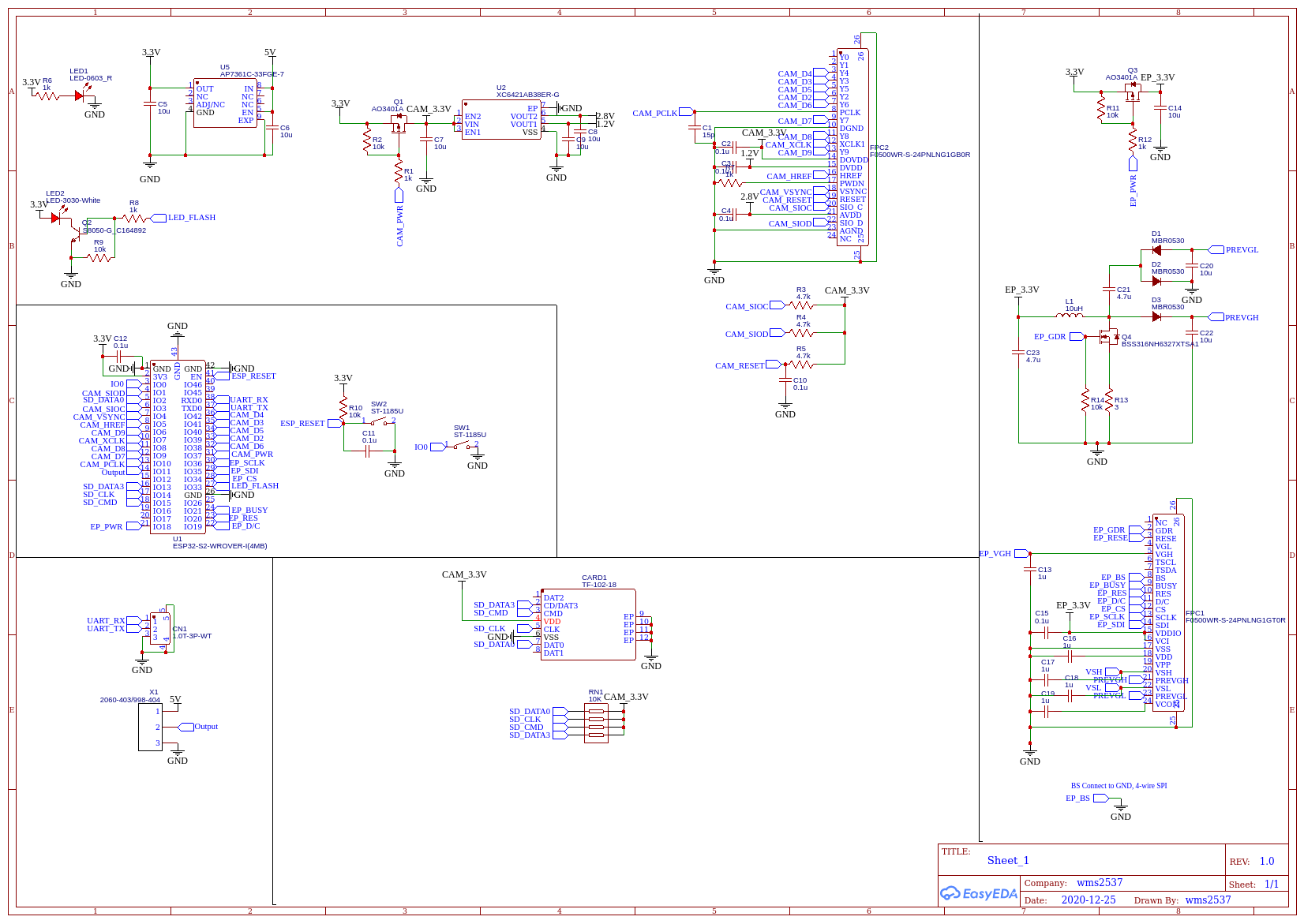Click the '2060-403/998-404' part label
The image size is (1304, 924).
(x=129, y=700)
